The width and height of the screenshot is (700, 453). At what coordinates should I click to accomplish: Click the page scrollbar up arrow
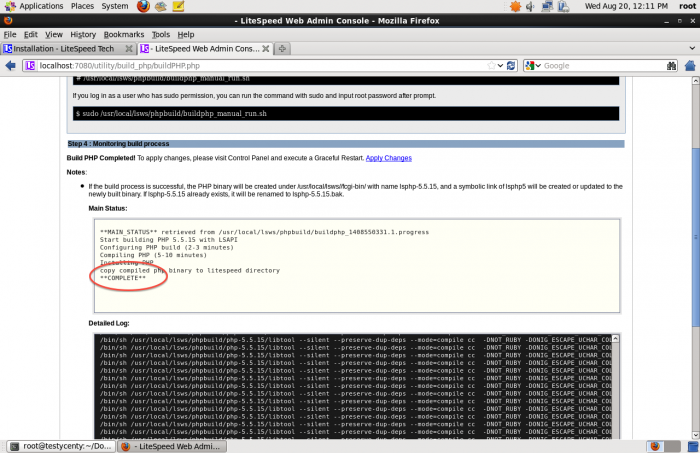pos(696,80)
